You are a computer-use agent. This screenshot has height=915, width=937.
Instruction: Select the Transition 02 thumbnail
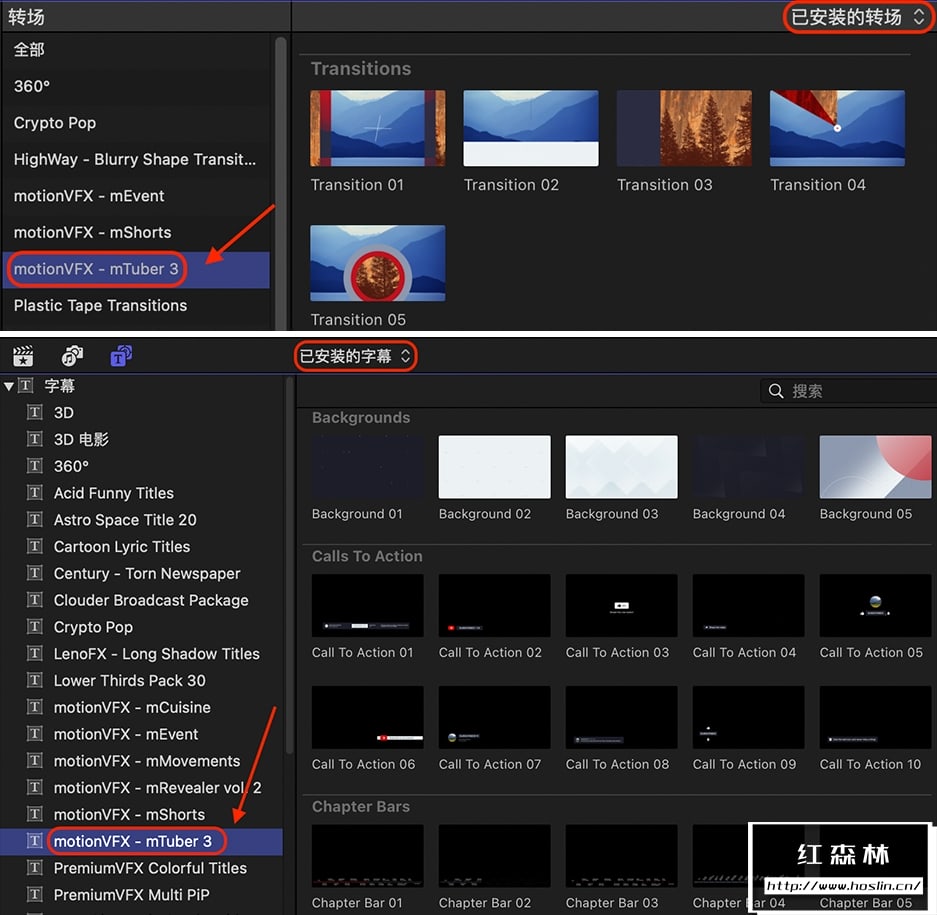click(x=531, y=128)
